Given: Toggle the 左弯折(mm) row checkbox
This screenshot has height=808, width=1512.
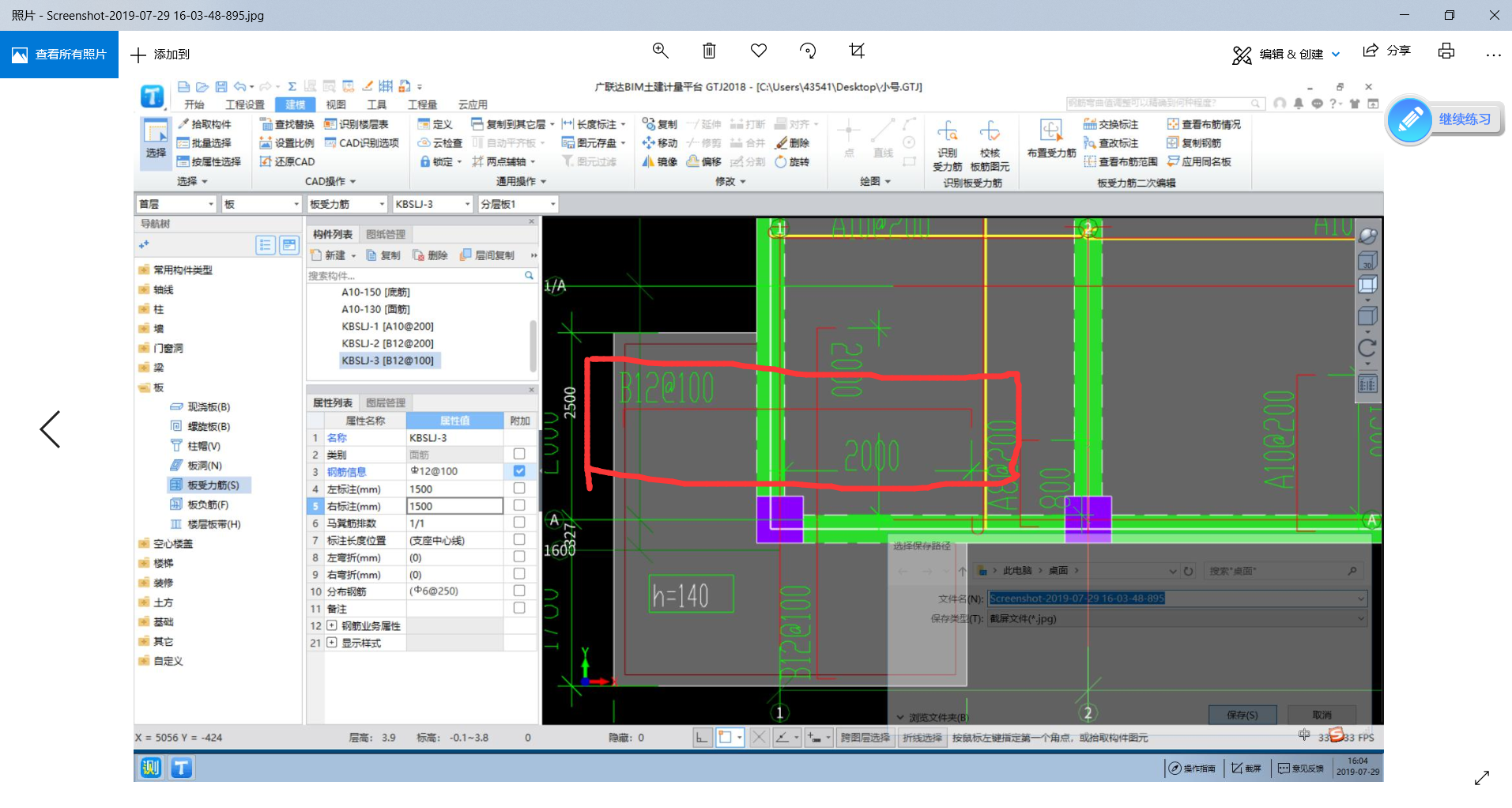Looking at the screenshot, I should pos(519,557).
